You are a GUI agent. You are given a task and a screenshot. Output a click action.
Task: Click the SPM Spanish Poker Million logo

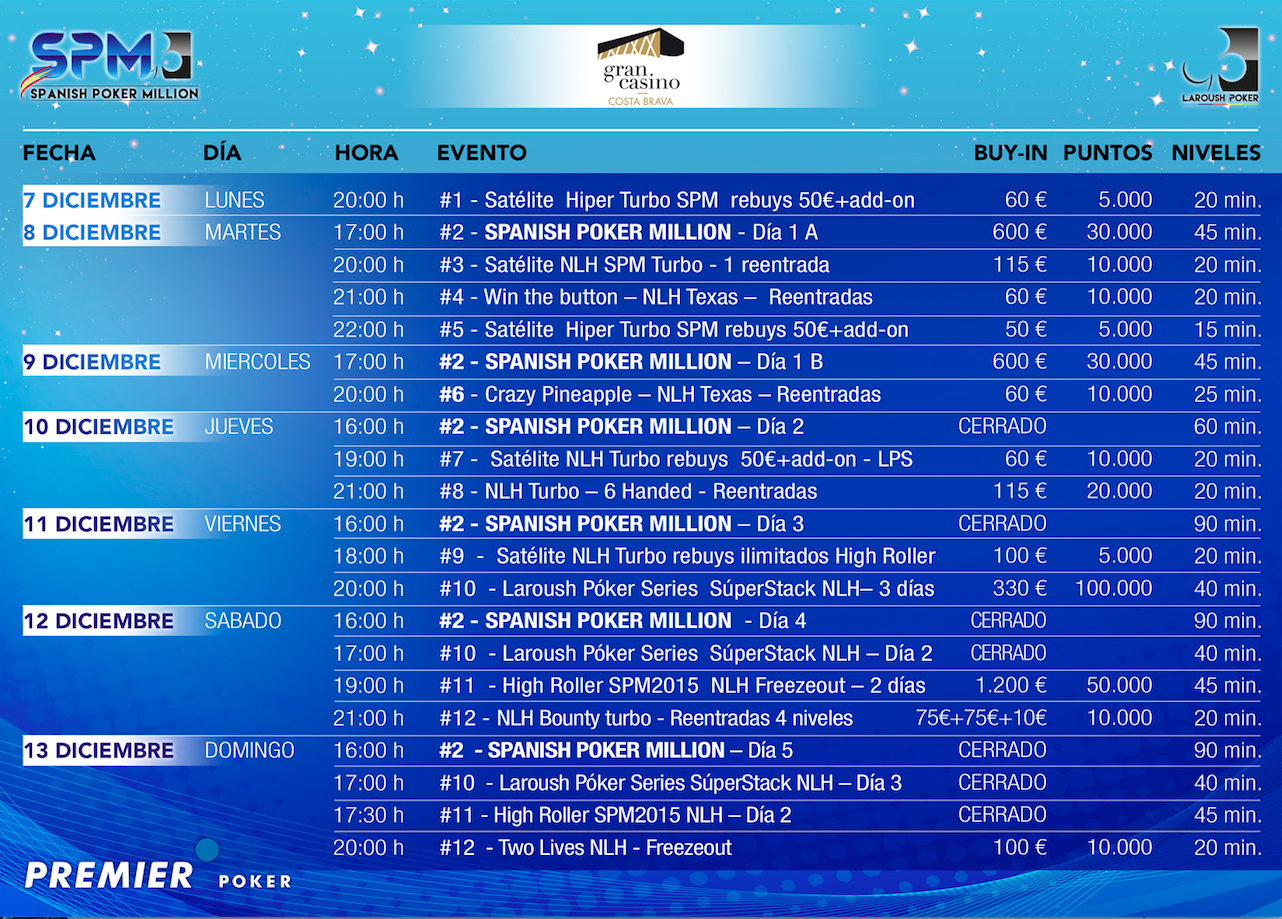point(110,65)
